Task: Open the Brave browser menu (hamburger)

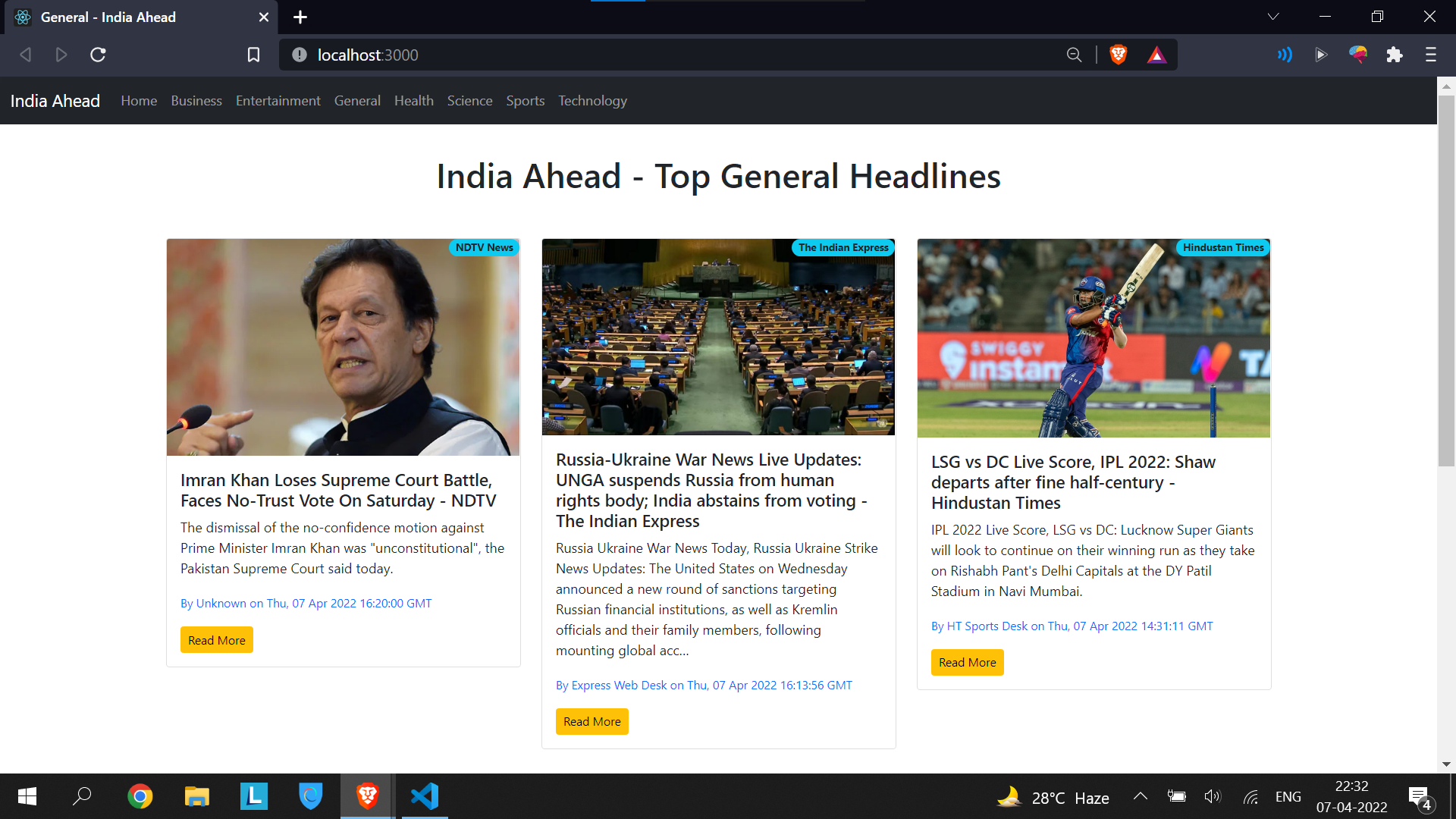Action: click(1431, 55)
